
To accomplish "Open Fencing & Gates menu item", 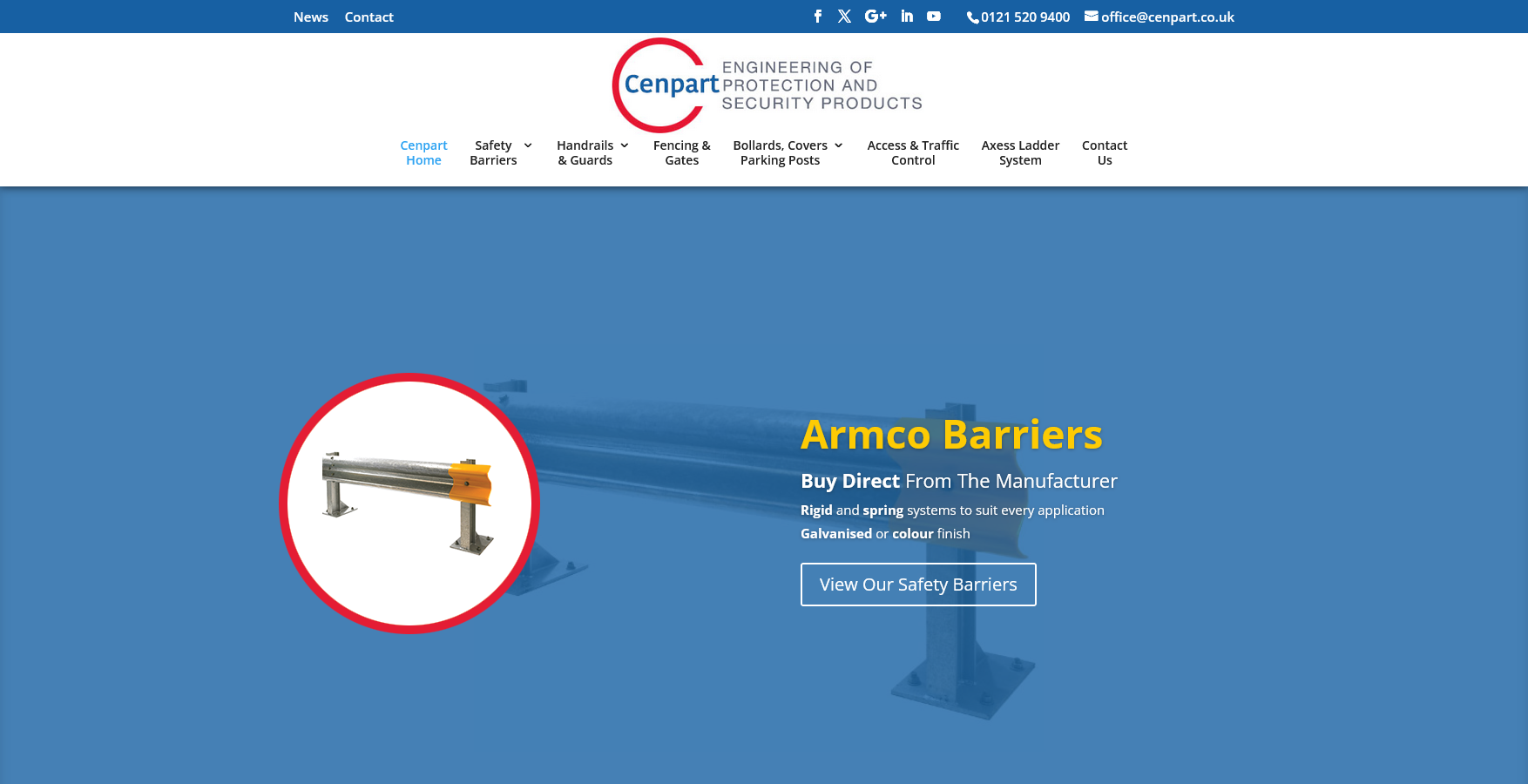I will click(681, 152).
